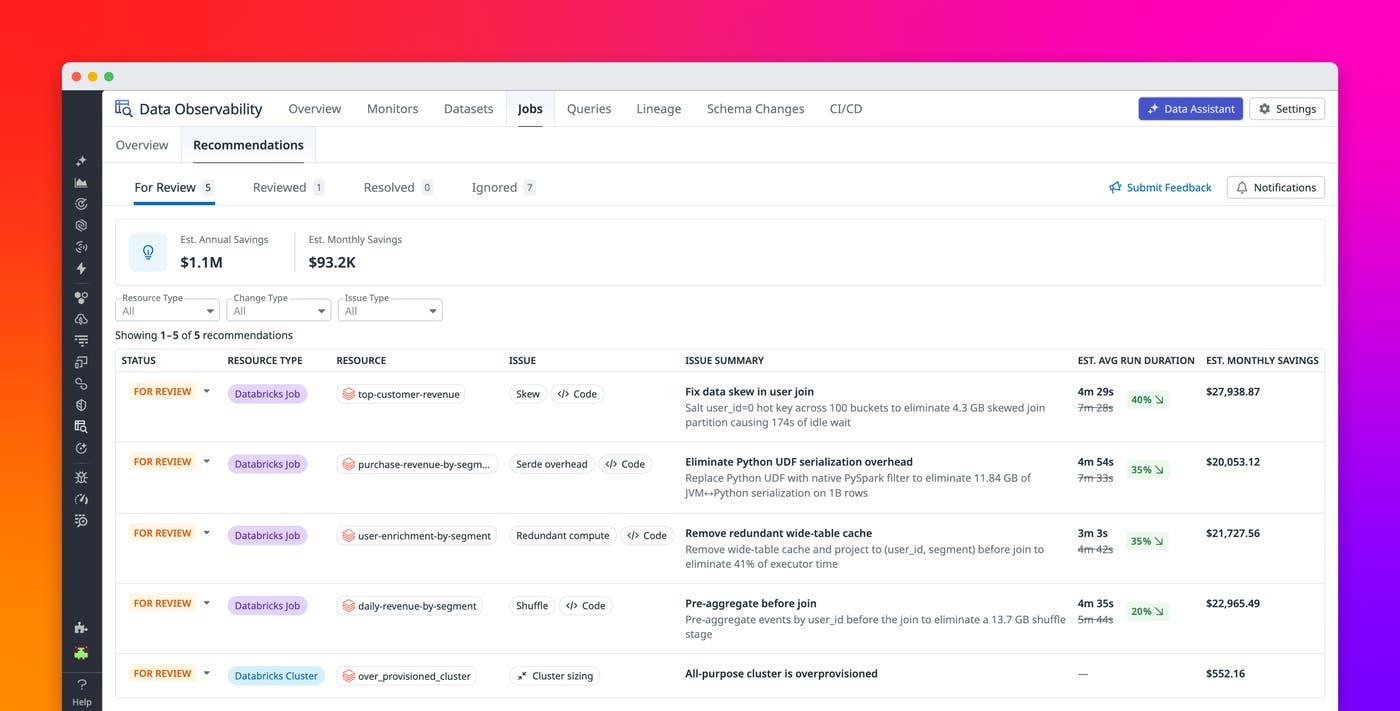This screenshot has height=711, width=1400.
Task: Open the area-chart dashboards icon in sidebar
Action: tap(81, 183)
